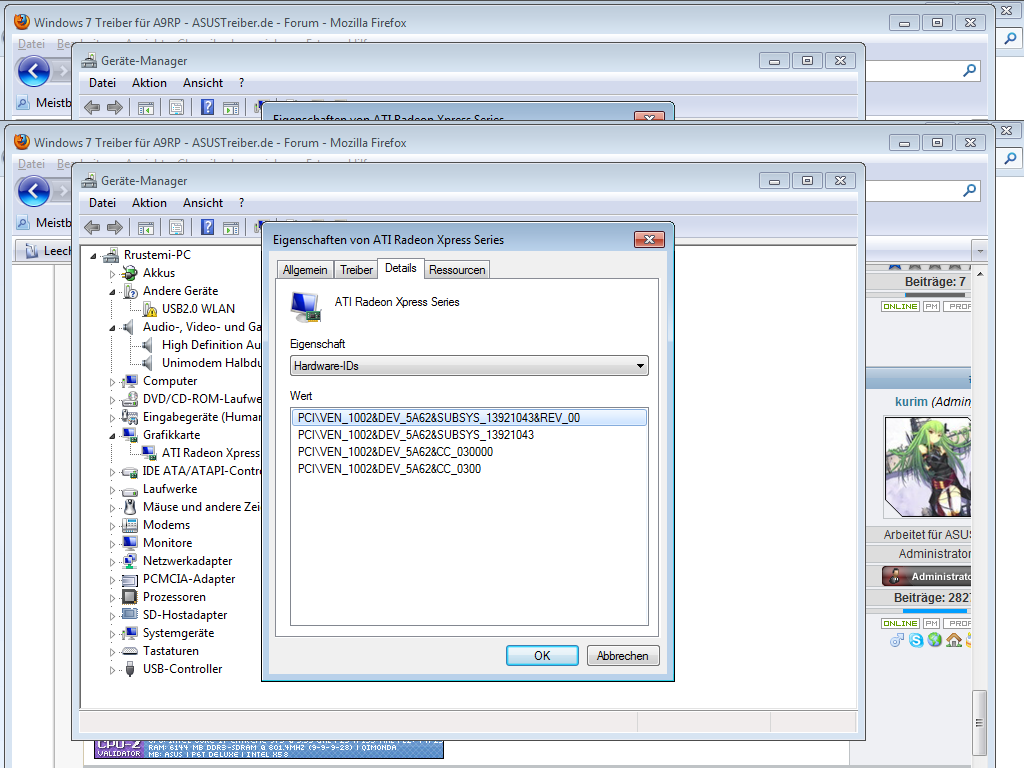The width and height of the screenshot is (1024, 768).
Task: Collapse the Grafikkarte node
Action: point(112,436)
